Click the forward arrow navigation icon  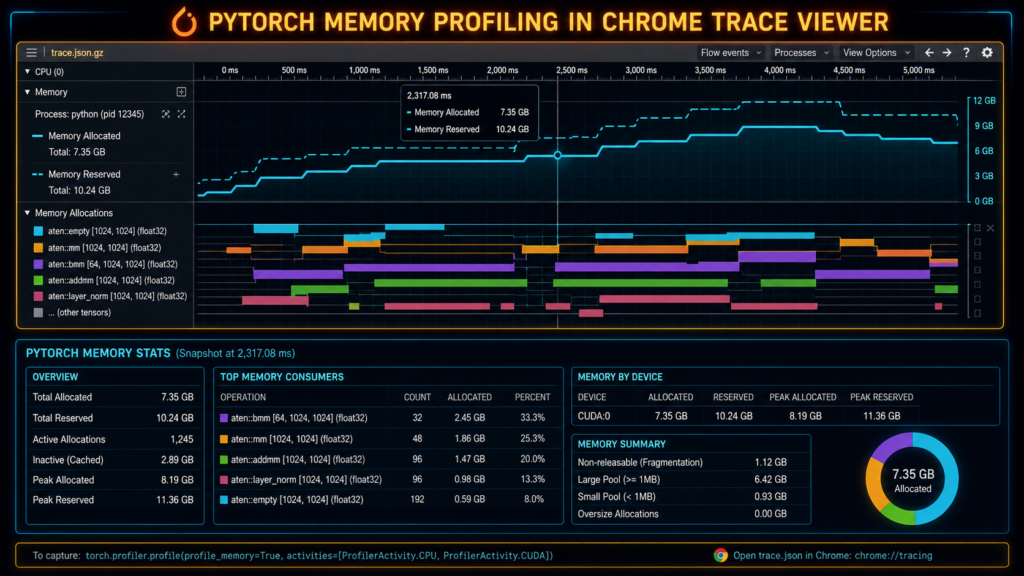(x=947, y=52)
